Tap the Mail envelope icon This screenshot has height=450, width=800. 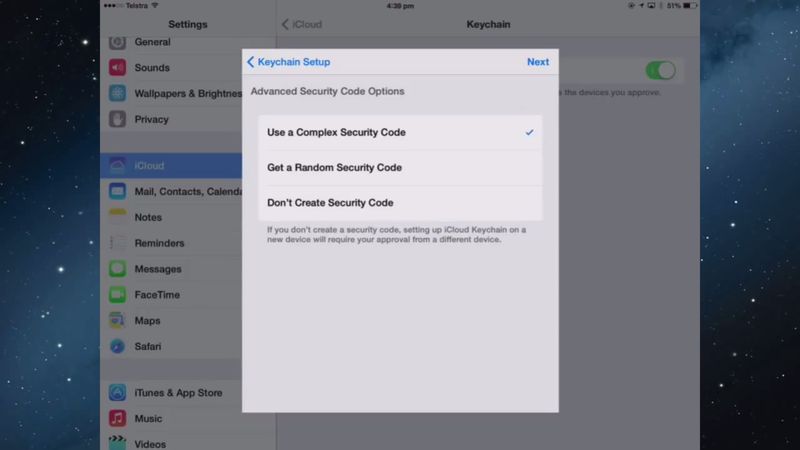click(x=117, y=191)
